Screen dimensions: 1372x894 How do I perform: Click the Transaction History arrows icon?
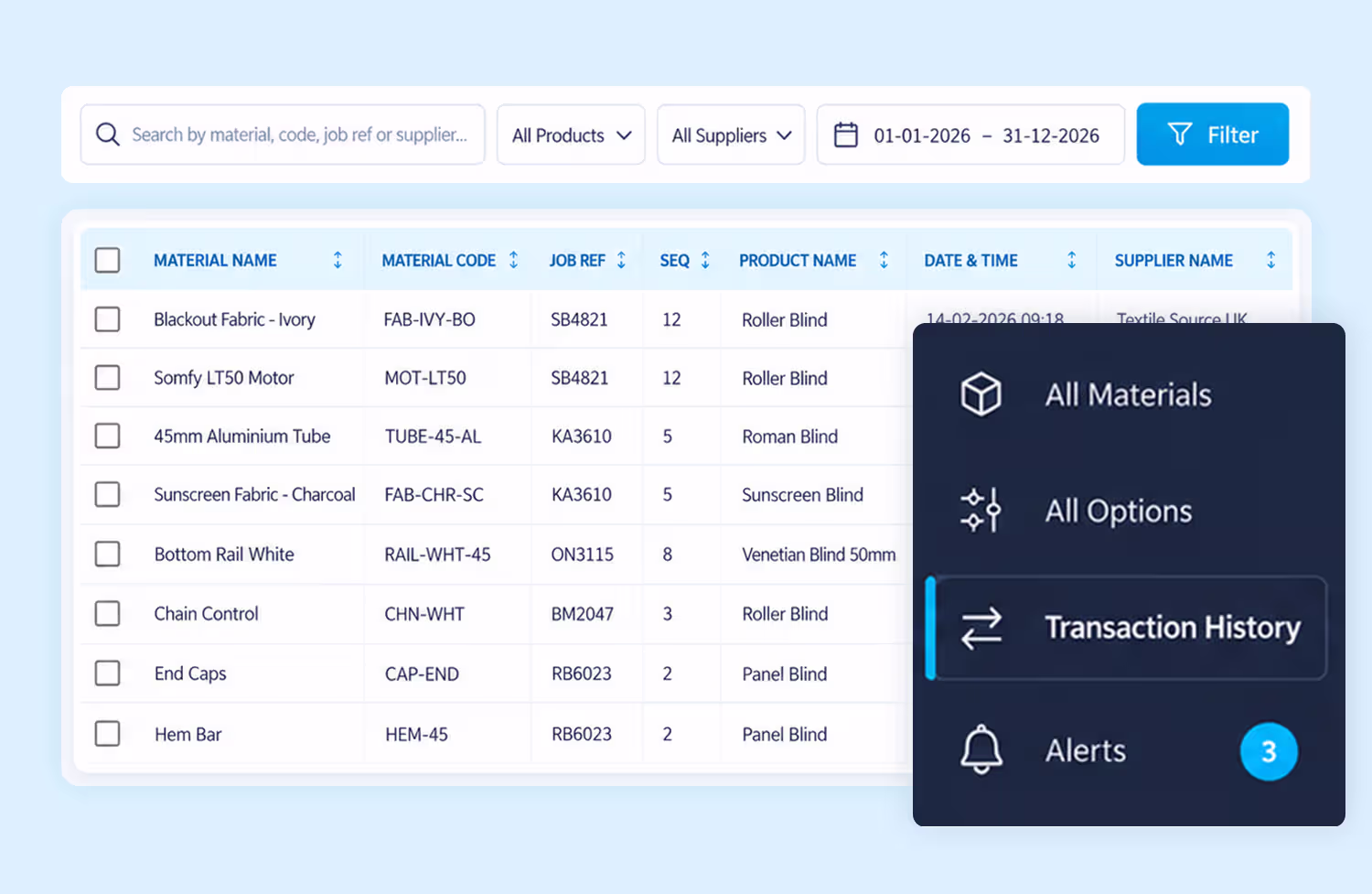coord(981,628)
